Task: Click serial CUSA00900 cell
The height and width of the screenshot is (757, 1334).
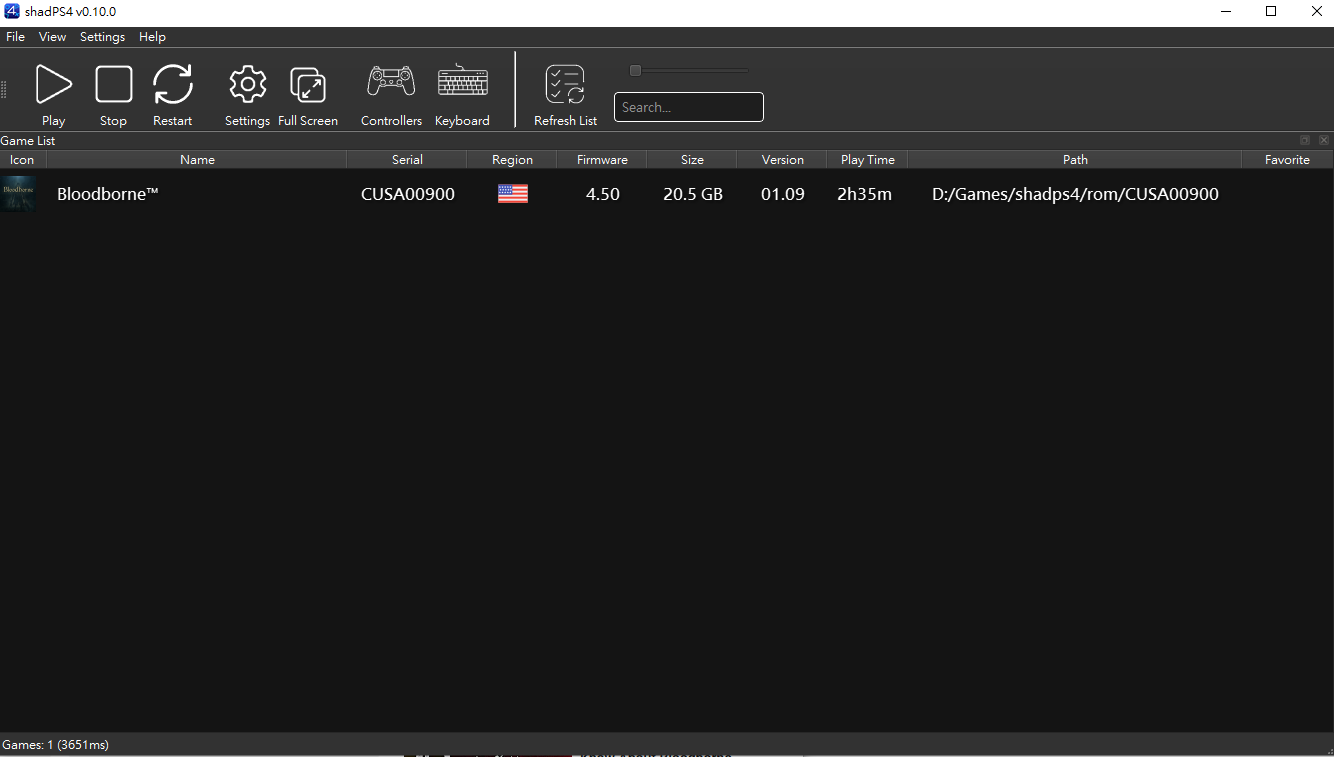Action: pos(408,194)
